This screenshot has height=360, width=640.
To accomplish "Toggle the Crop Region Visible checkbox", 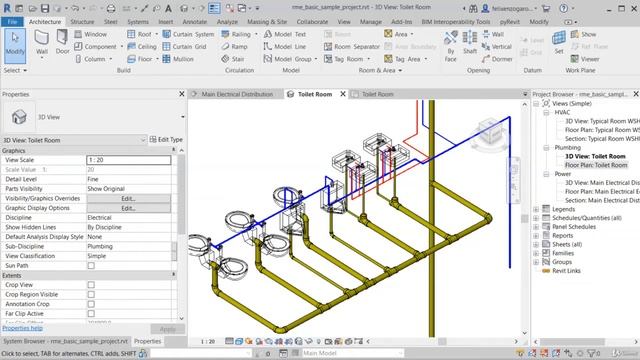I will [91, 294].
